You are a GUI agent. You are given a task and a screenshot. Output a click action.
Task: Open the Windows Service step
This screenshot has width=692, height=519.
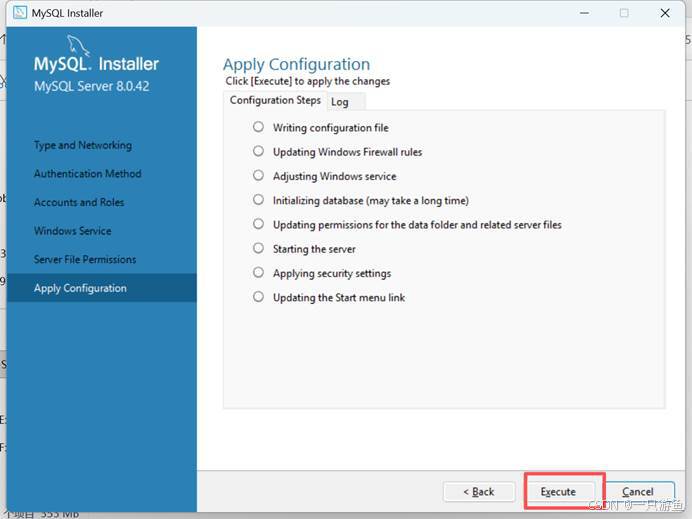pyautogui.click(x=72, y=231)
